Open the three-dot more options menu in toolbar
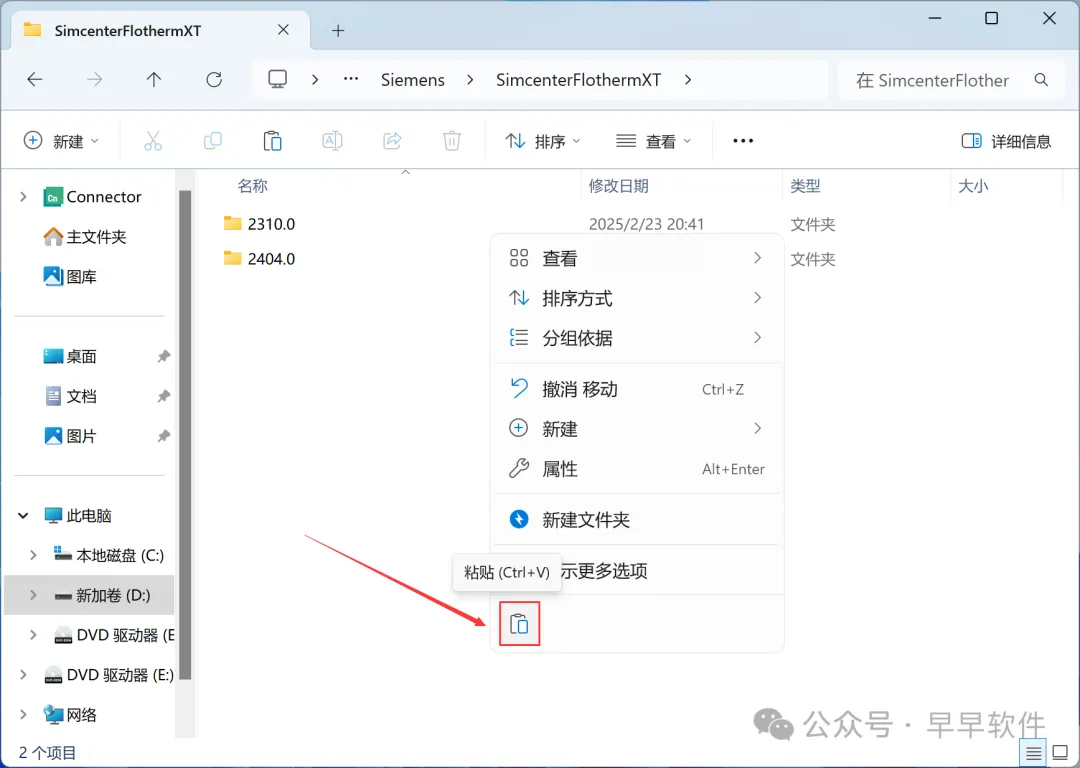 (x=743, y=141)
